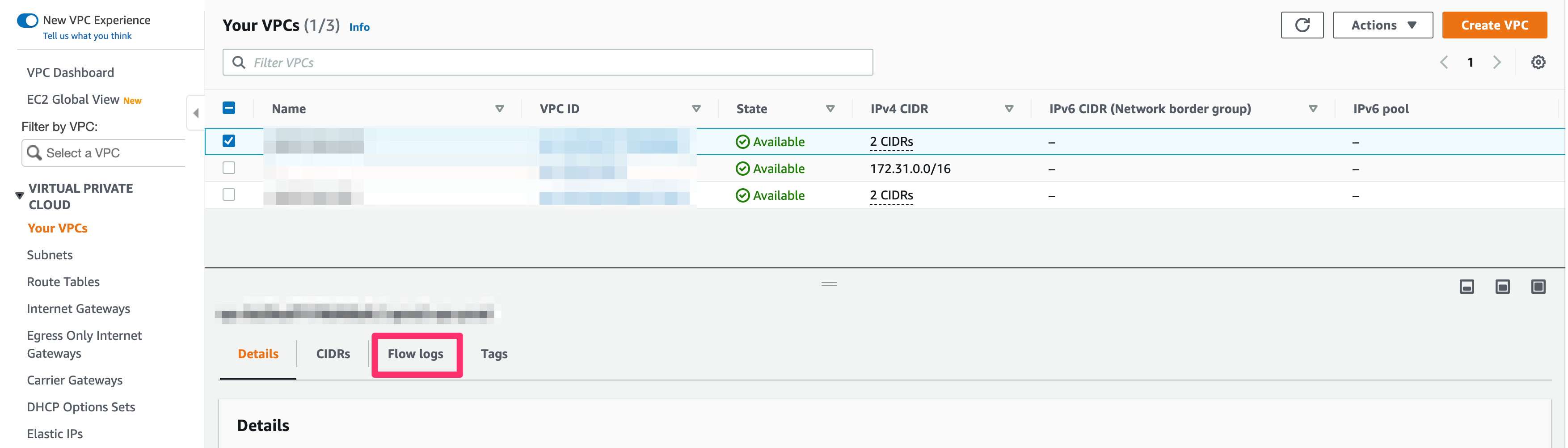Open table preferences gear icon
Viewport: 1568px width, 448px height.
(x=1538, y=62)
